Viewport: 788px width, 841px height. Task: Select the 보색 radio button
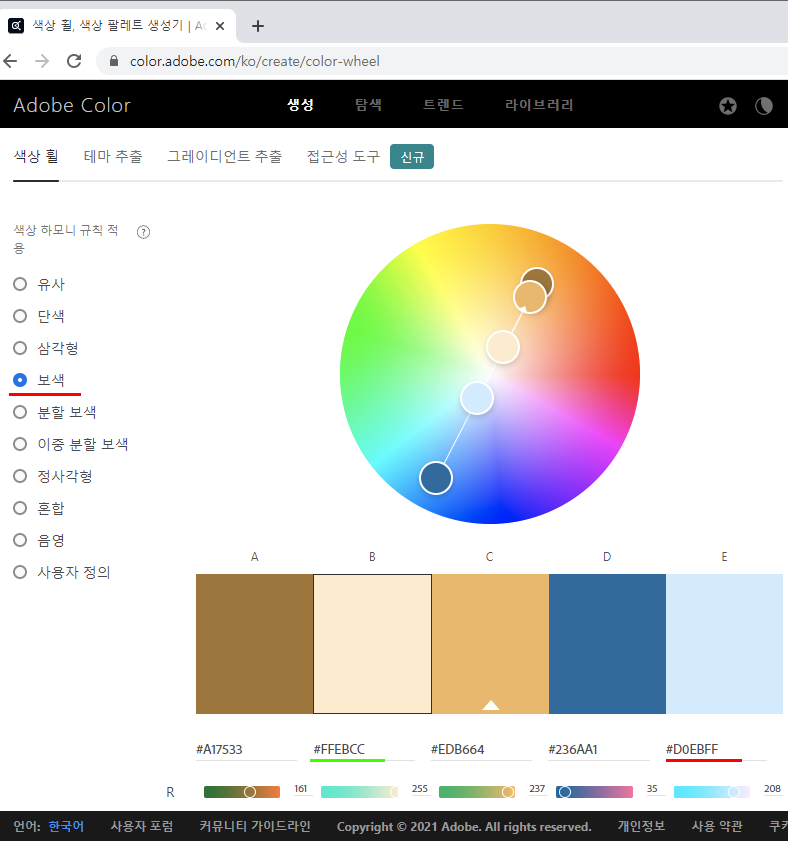coord(20,380)
